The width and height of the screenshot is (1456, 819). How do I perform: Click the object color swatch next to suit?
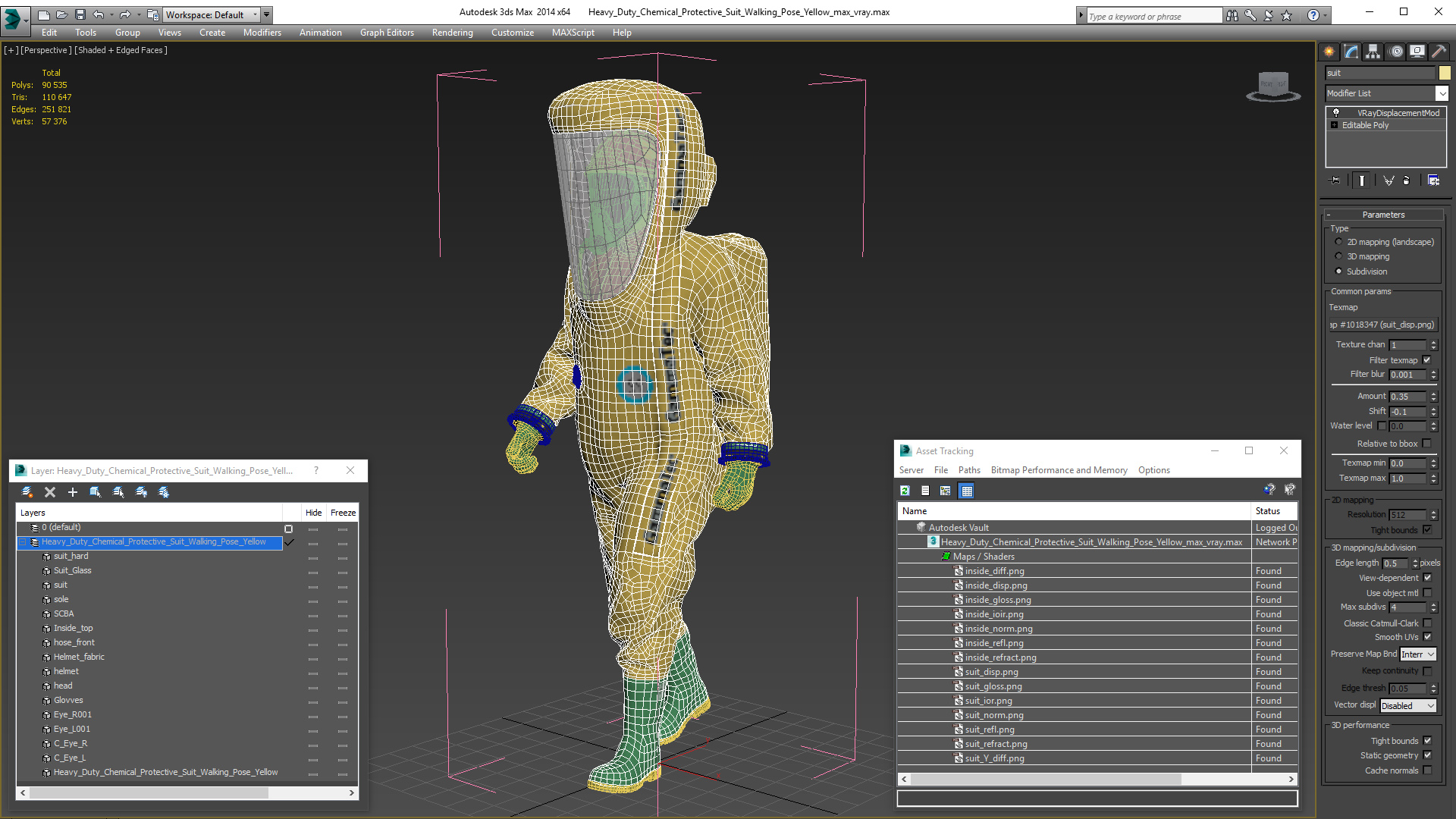1445,73
